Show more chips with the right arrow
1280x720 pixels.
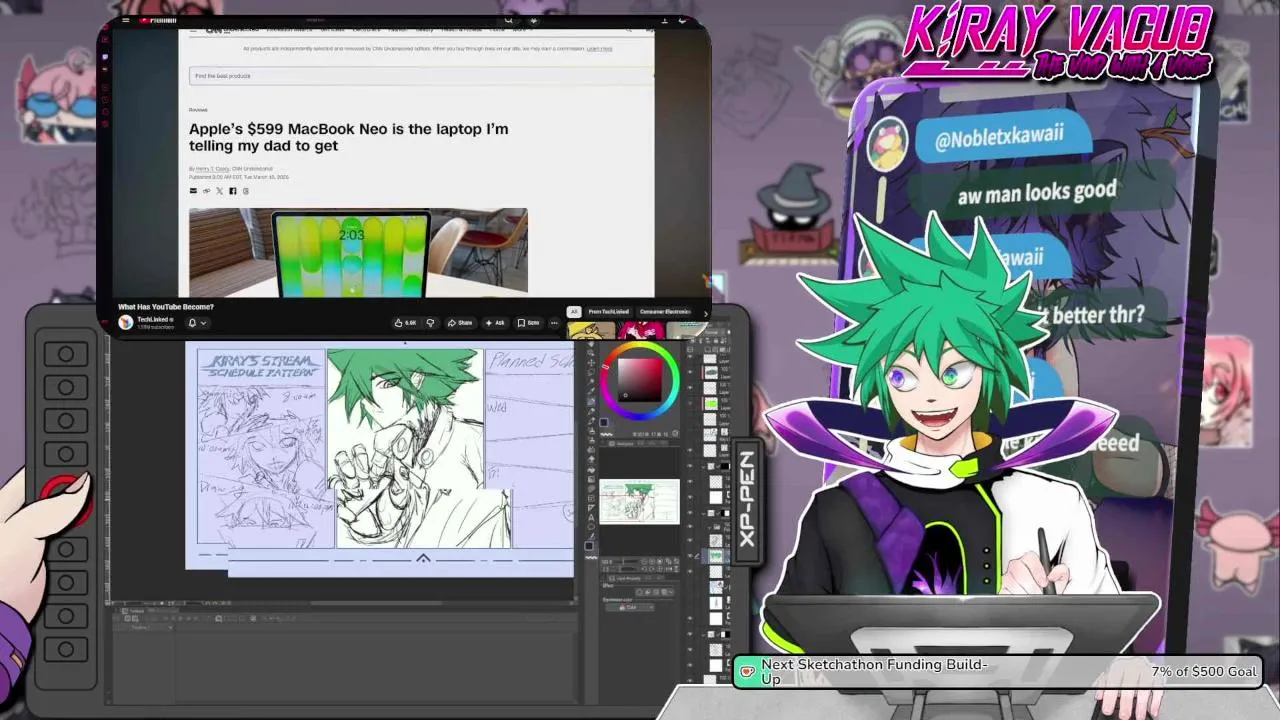705,313
